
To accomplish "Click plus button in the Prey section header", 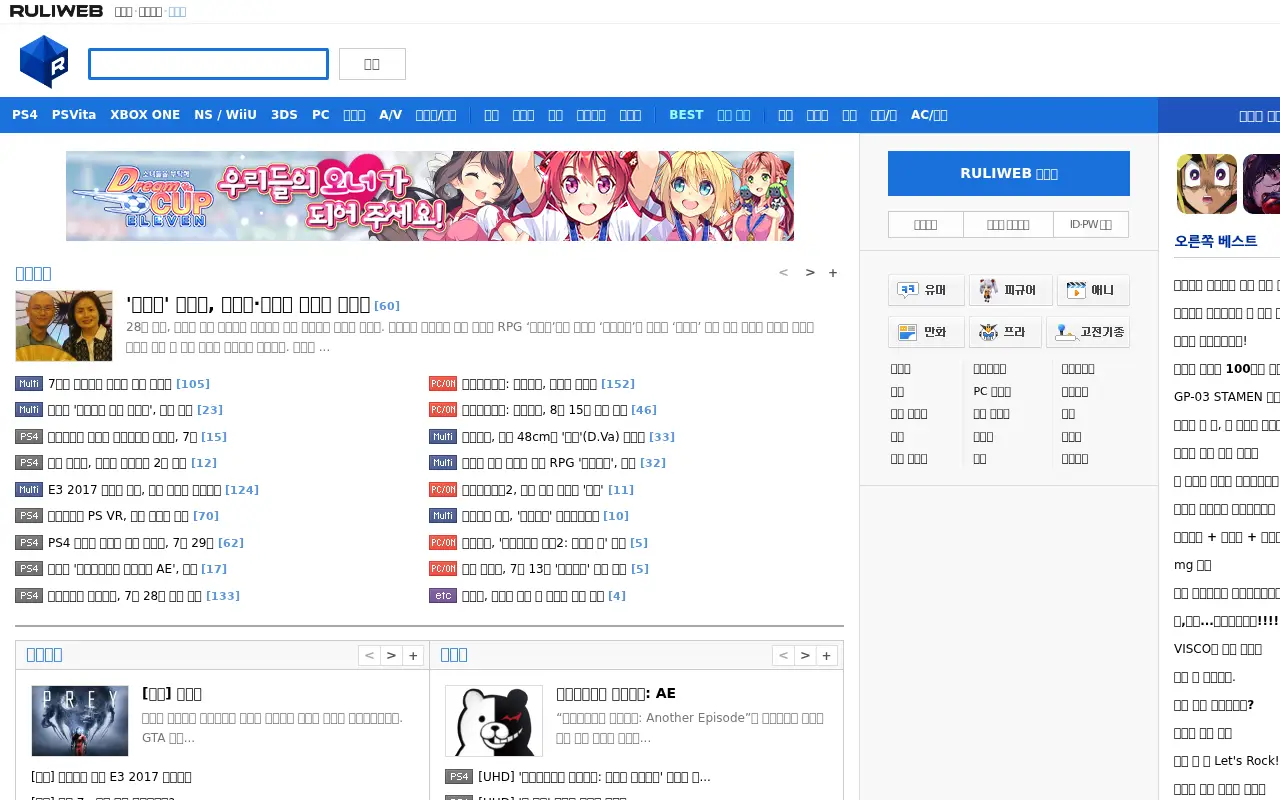I will pos(413,656).
